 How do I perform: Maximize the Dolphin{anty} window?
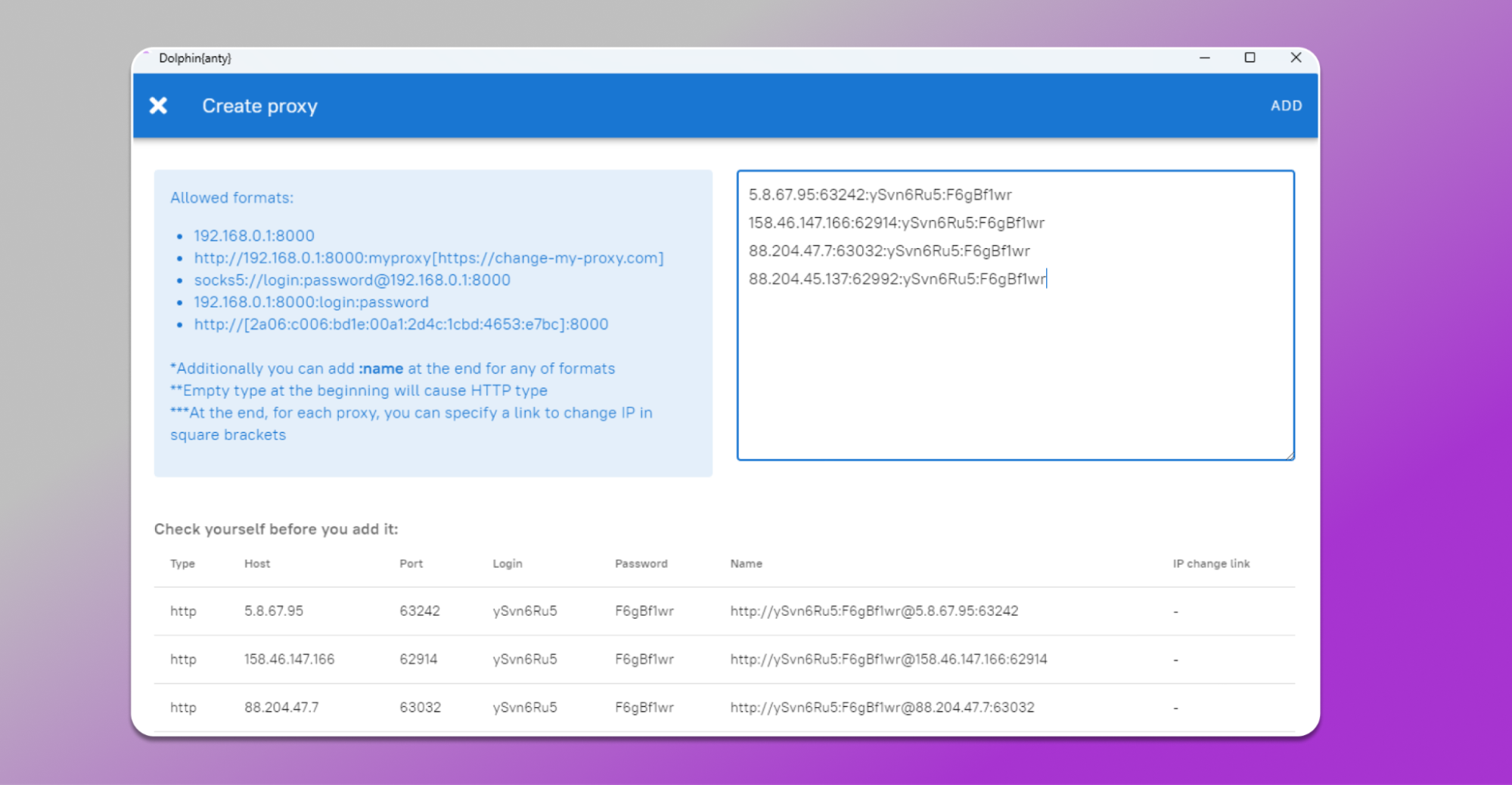pos(1250,57)
